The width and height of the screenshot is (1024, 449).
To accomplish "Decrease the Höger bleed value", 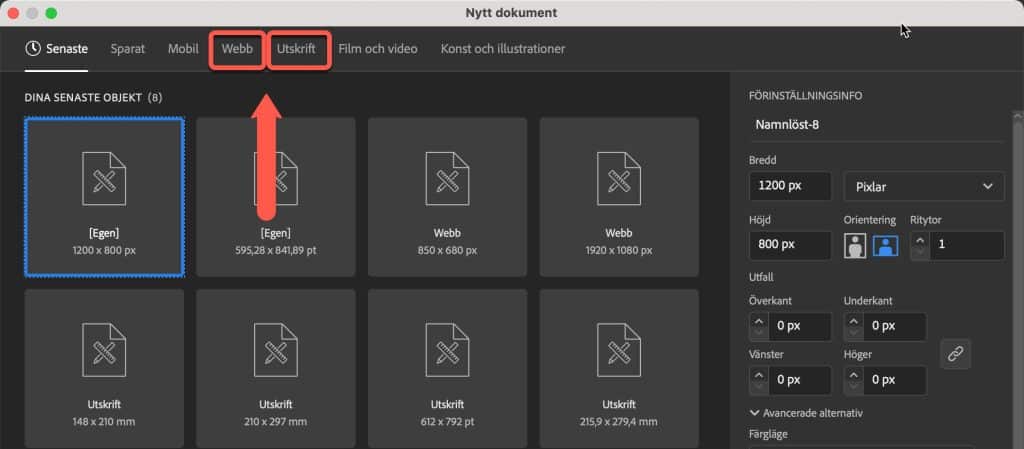I will 854,386.
